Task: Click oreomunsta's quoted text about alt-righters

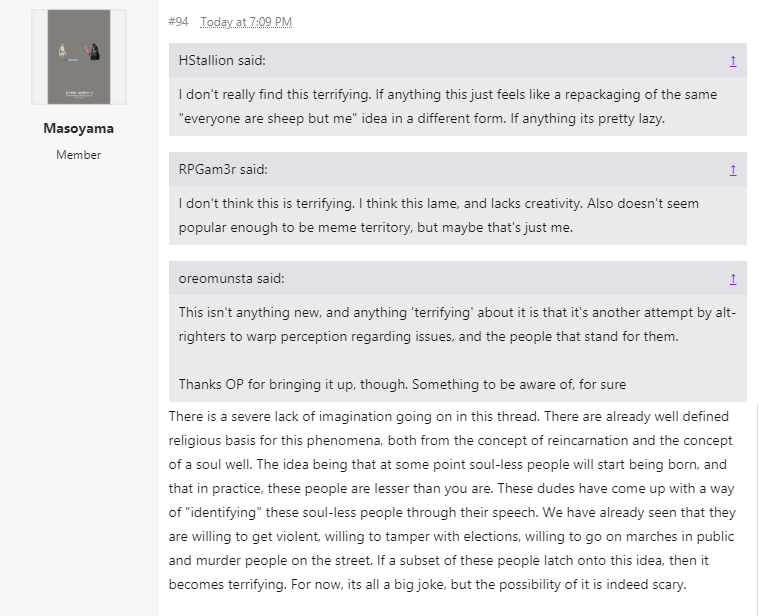Action: (457, 324)
